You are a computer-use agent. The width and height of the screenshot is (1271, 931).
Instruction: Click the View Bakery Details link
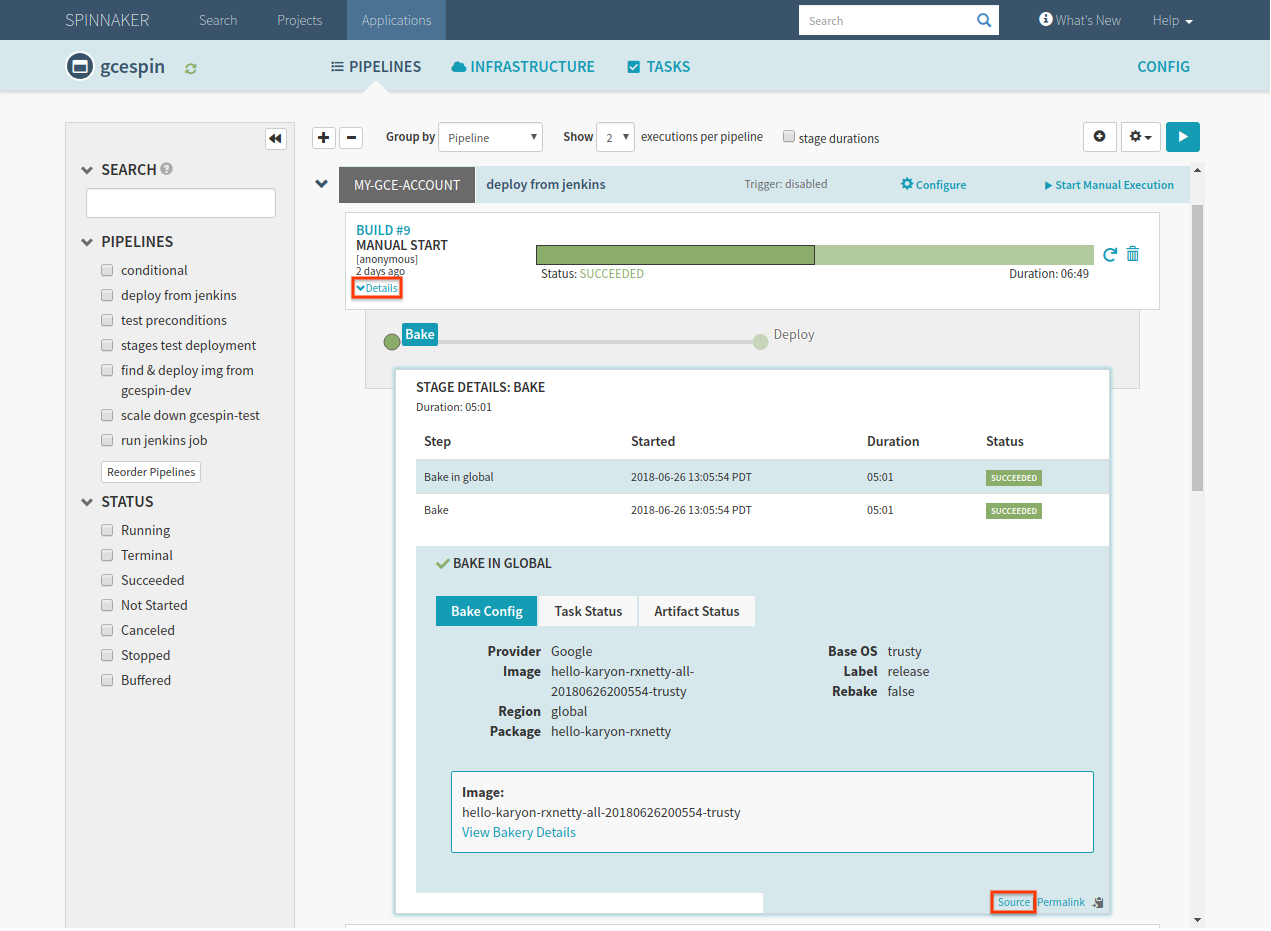click(518, 832)
